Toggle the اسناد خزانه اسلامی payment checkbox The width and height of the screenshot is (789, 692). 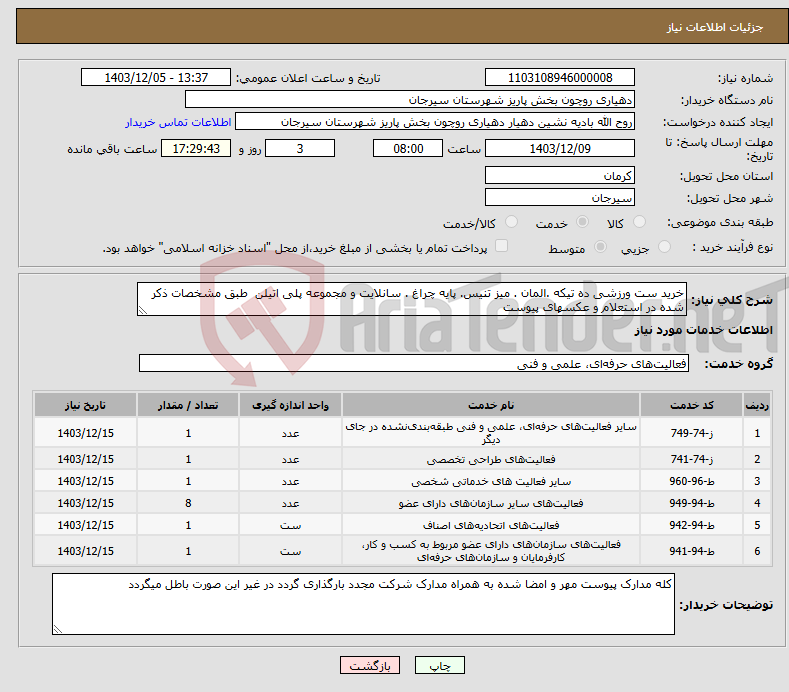pos(501,246)
